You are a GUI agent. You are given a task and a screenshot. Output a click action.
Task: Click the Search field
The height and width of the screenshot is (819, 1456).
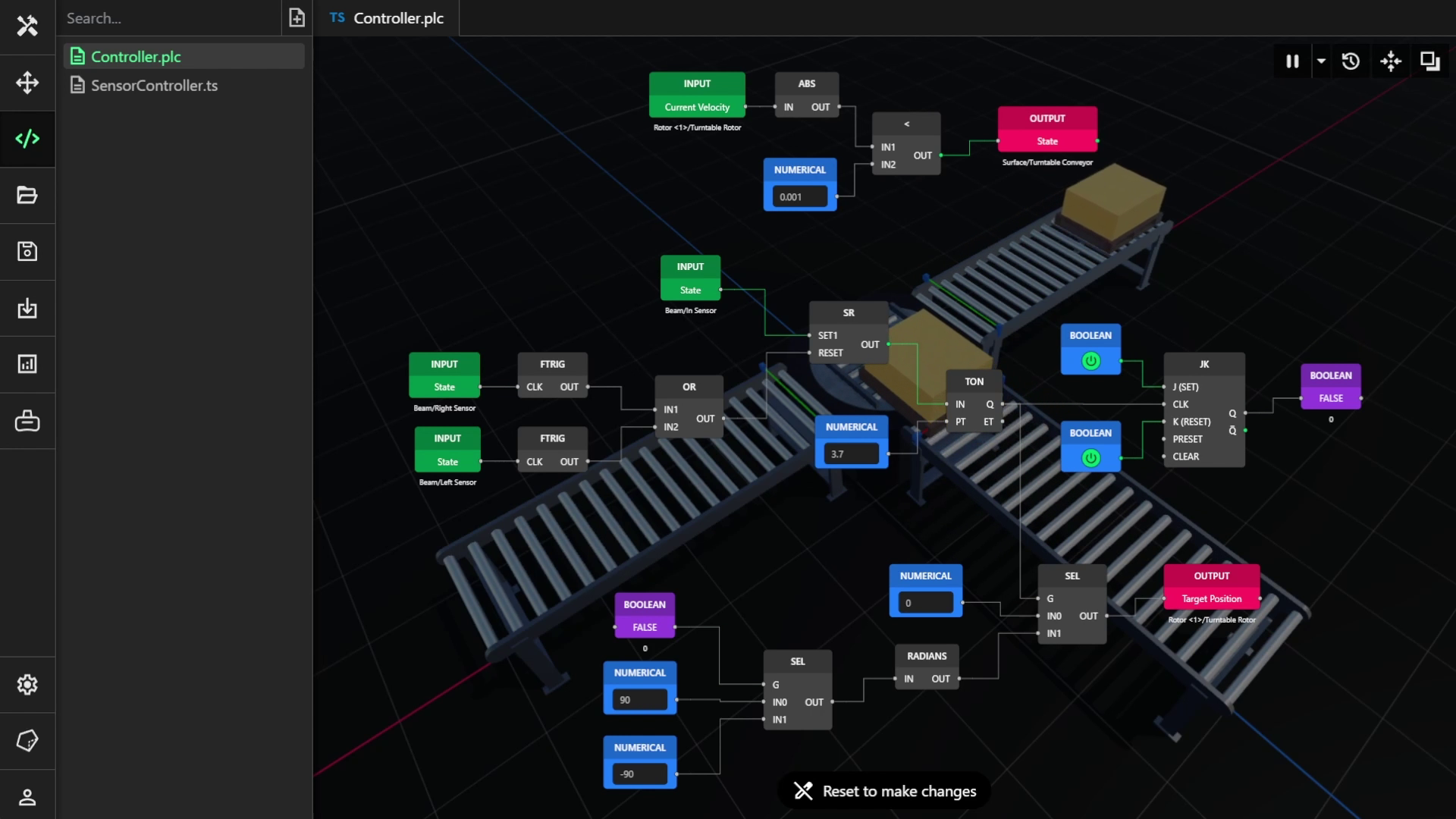[168, 18]
